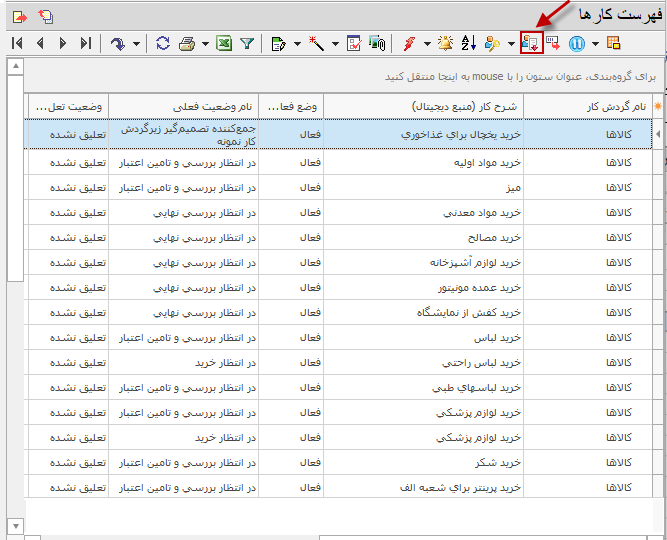Jump to the last record
The image size is (667, 540).
(x=86, y=44)
